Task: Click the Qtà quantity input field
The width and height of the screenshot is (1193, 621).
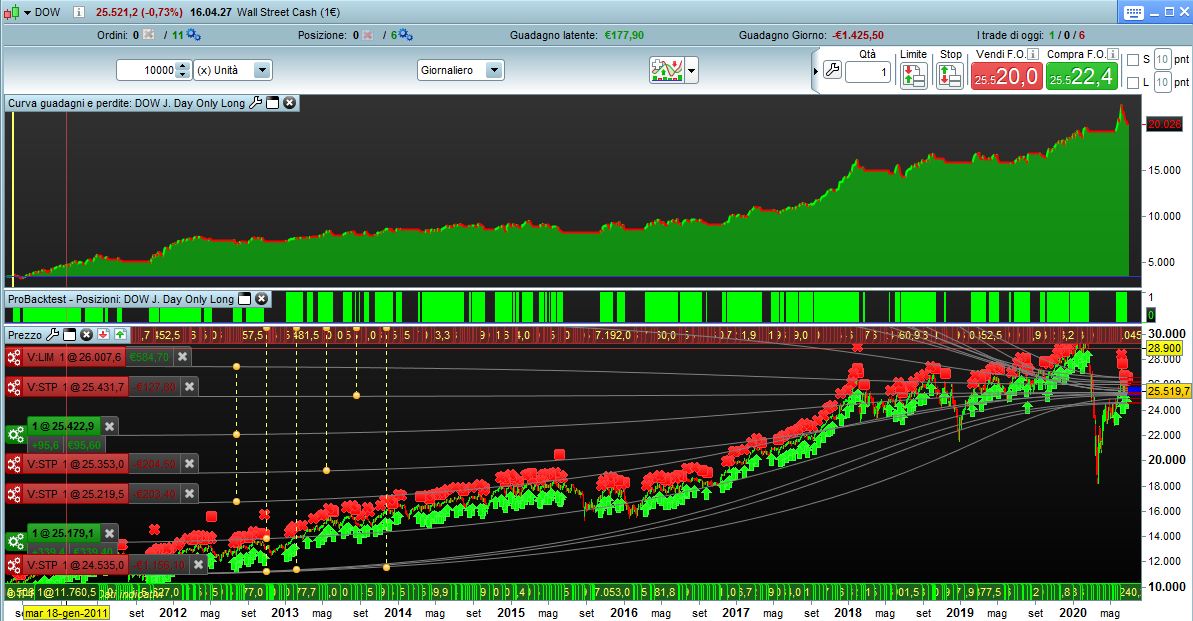Action: click(x=867, y=72)
